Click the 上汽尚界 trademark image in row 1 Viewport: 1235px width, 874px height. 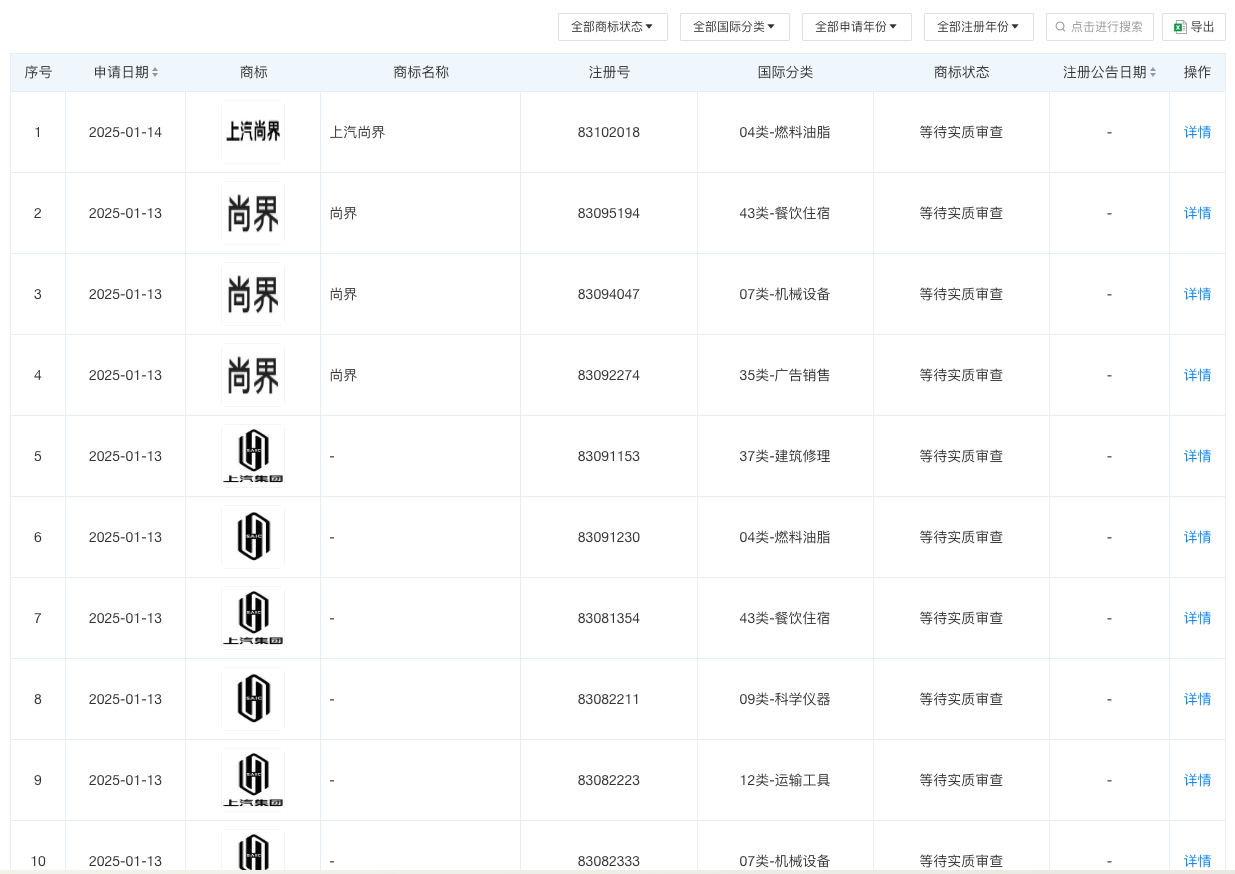(253, 131)
